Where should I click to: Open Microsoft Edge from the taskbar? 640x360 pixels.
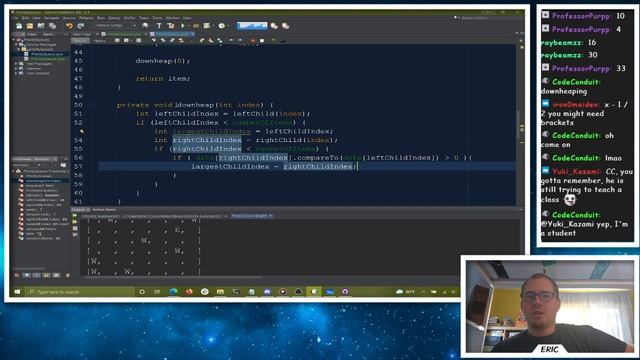(x=173, y=292)
